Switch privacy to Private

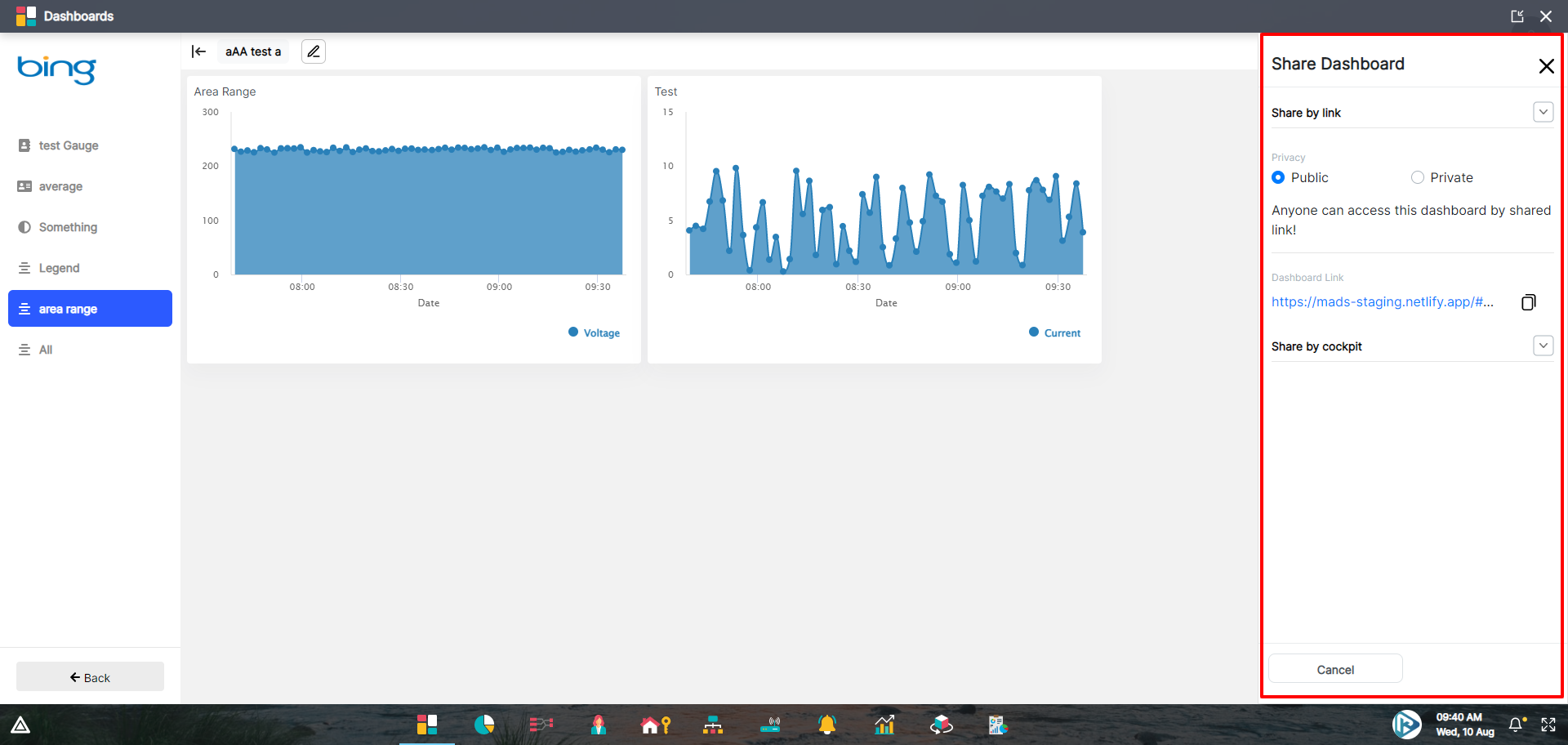tap(1418, 177)
